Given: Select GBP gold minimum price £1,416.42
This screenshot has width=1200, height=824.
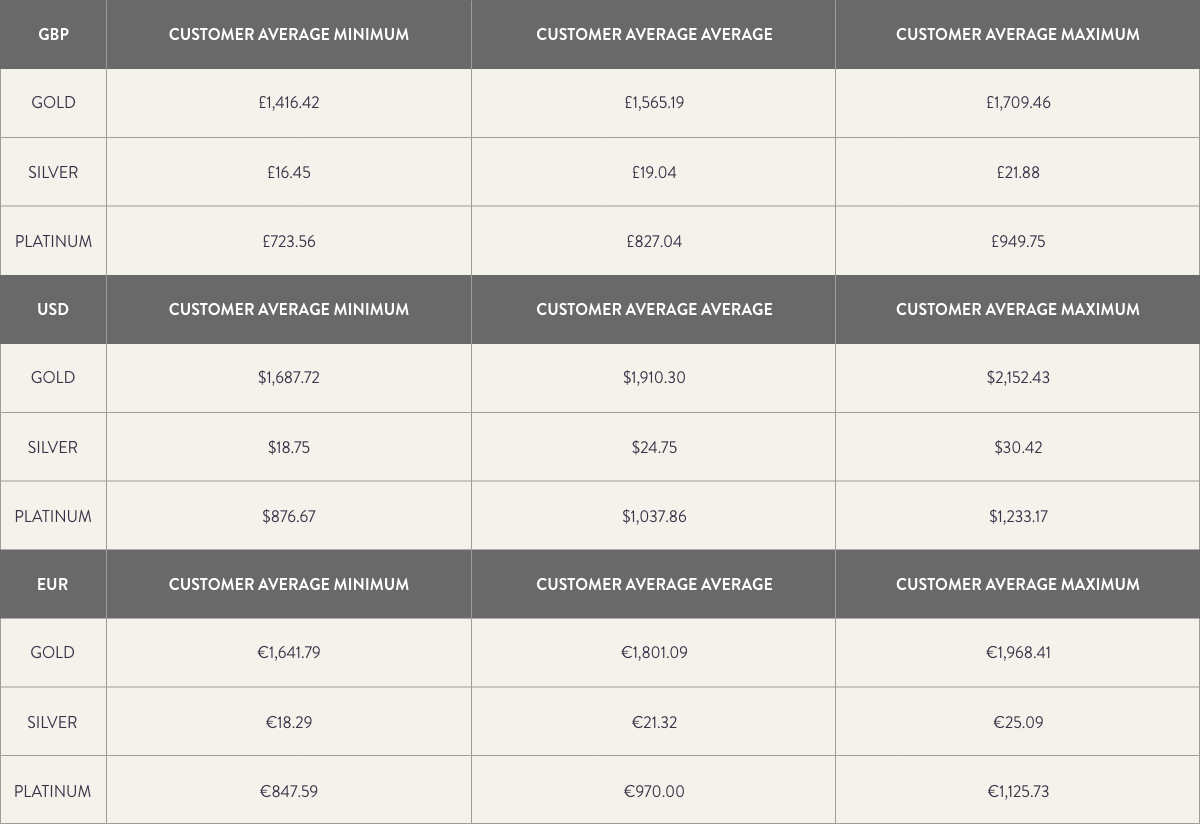Looking at the screenshot, I should (289, 102).
